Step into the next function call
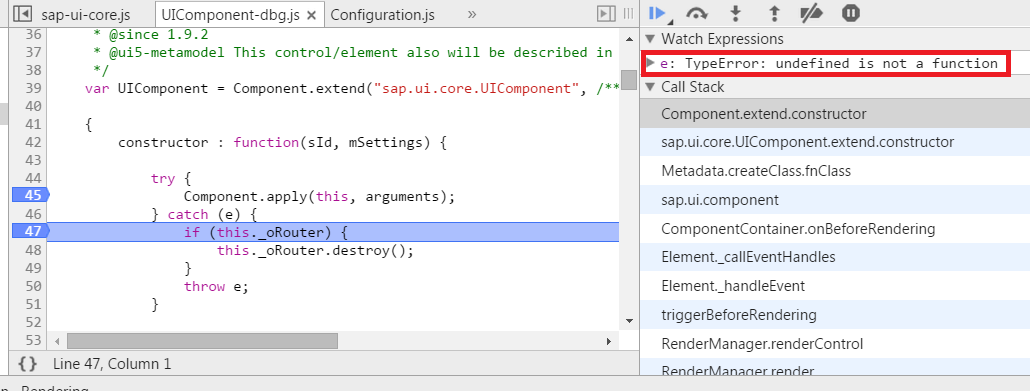Viewport: 1030px width, 391px height. [736, 13]
